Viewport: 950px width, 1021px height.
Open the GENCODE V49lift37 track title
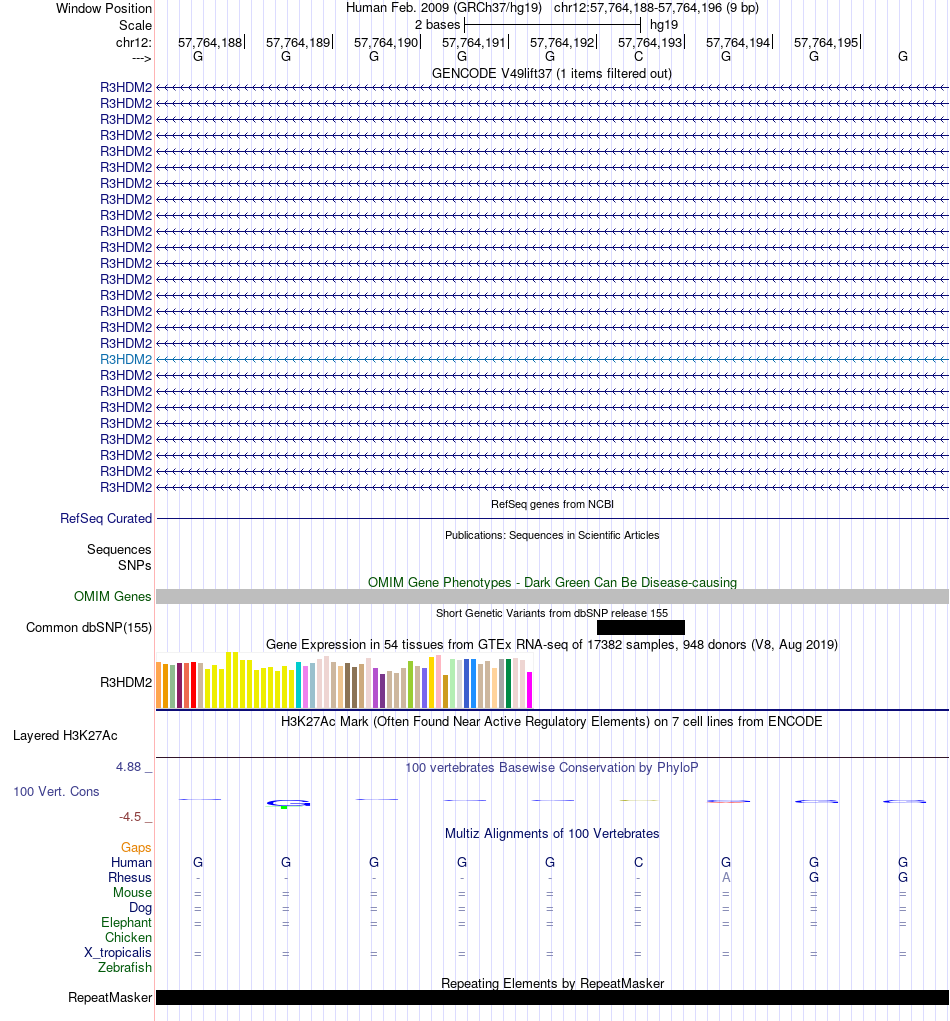pos(552,74)
